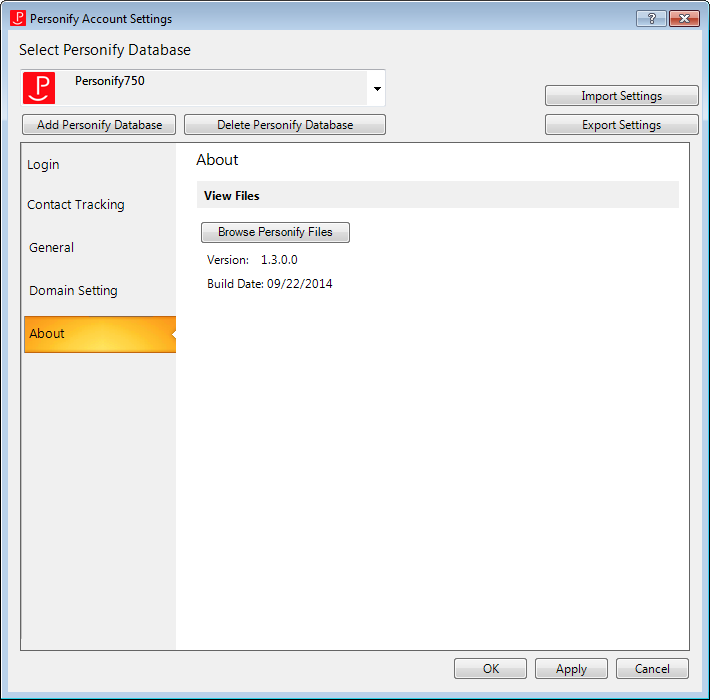Click the About page heading
This screenshot has height=700, width=710.
tap(217, 160)
